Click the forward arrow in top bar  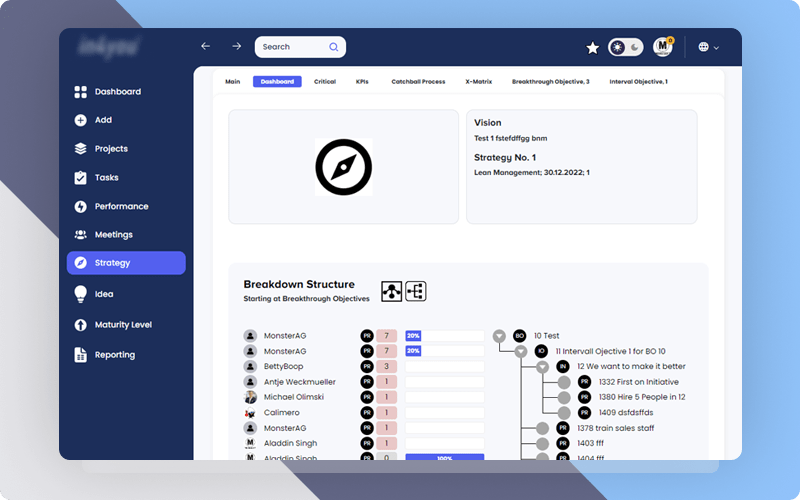236,46
